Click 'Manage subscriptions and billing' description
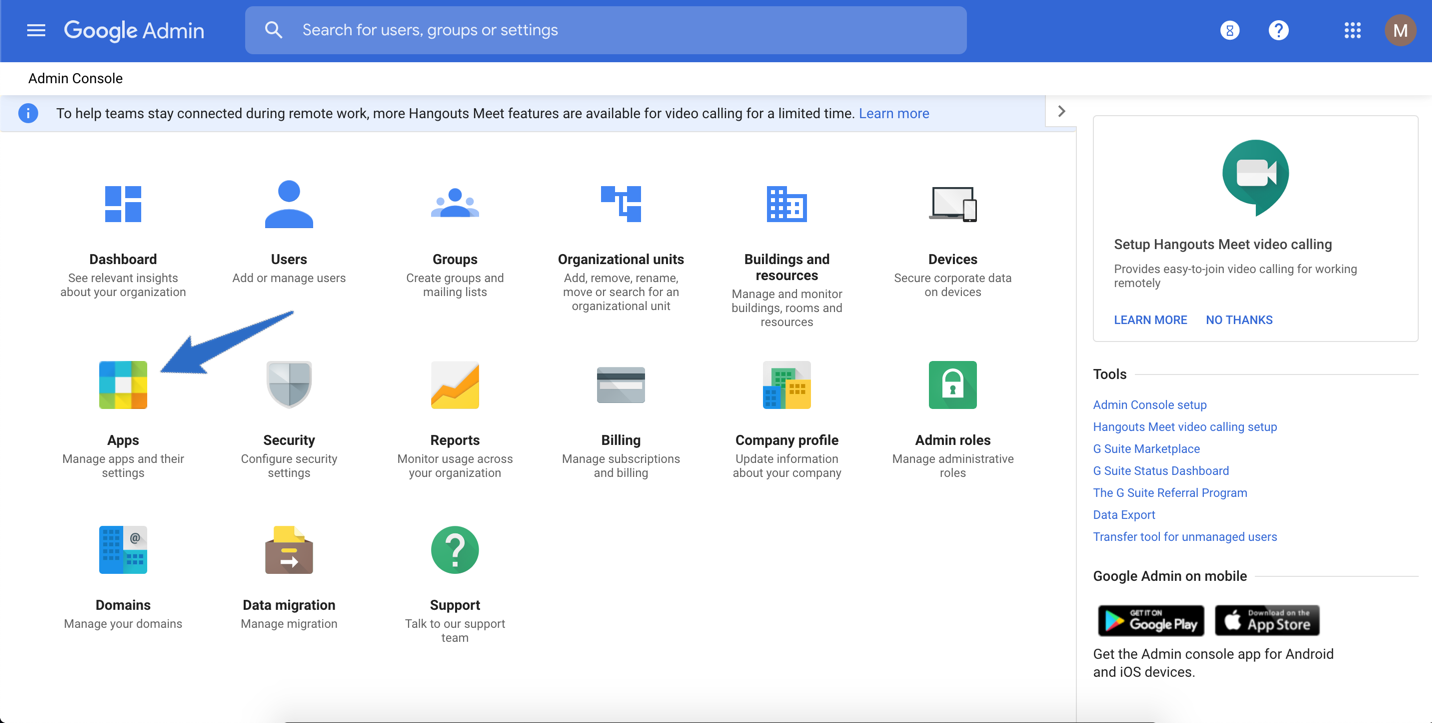Screen dimensions: 1432x723 (x=621, y=466)
